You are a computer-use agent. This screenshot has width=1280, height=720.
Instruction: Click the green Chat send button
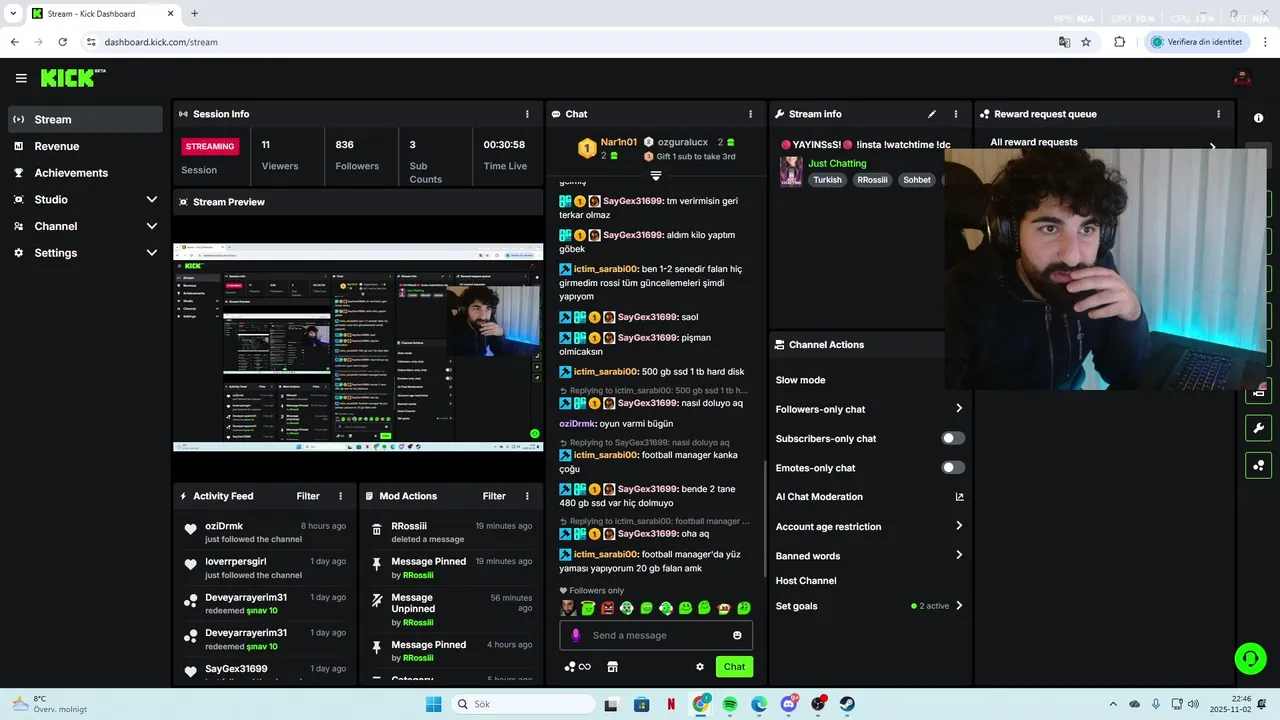pyautogui.click(x=734, y=667)
